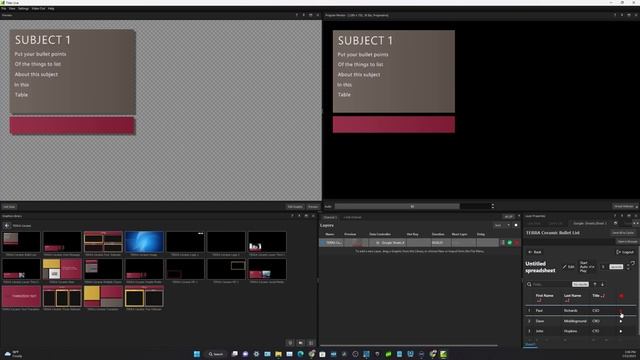Toggle the Start Auto-Play option
The width and height of the screenshot is (640, 360).
[587, 267]
